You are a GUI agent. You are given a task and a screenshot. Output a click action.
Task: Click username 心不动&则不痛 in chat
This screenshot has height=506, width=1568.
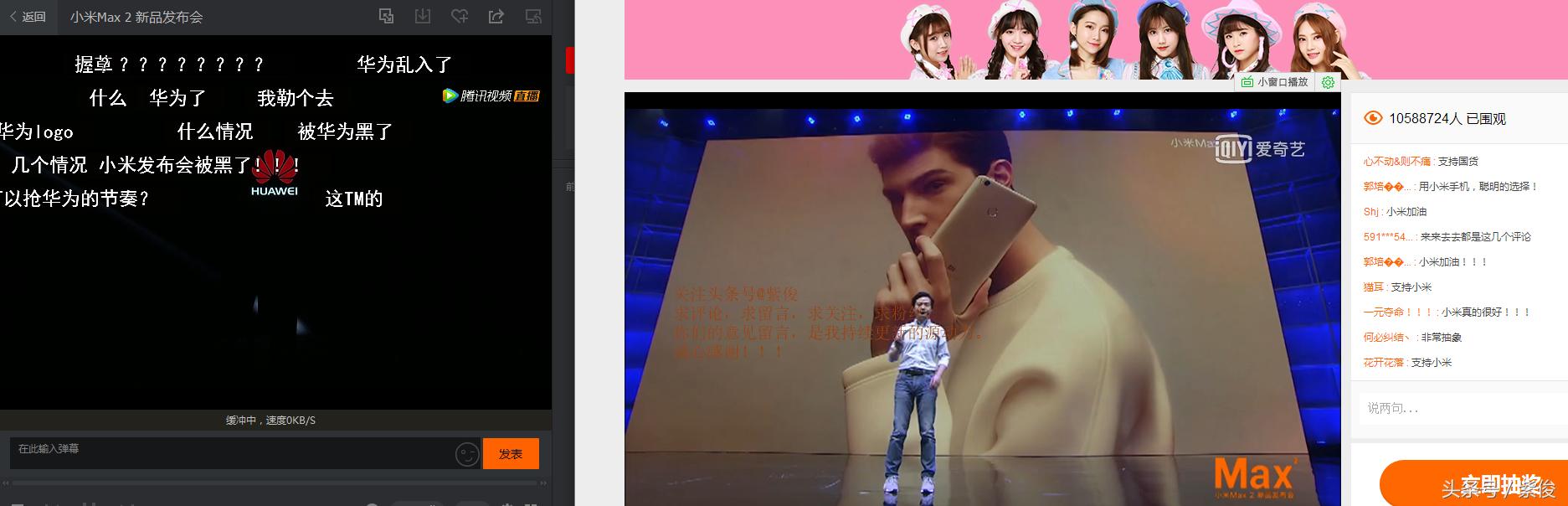1397,161
